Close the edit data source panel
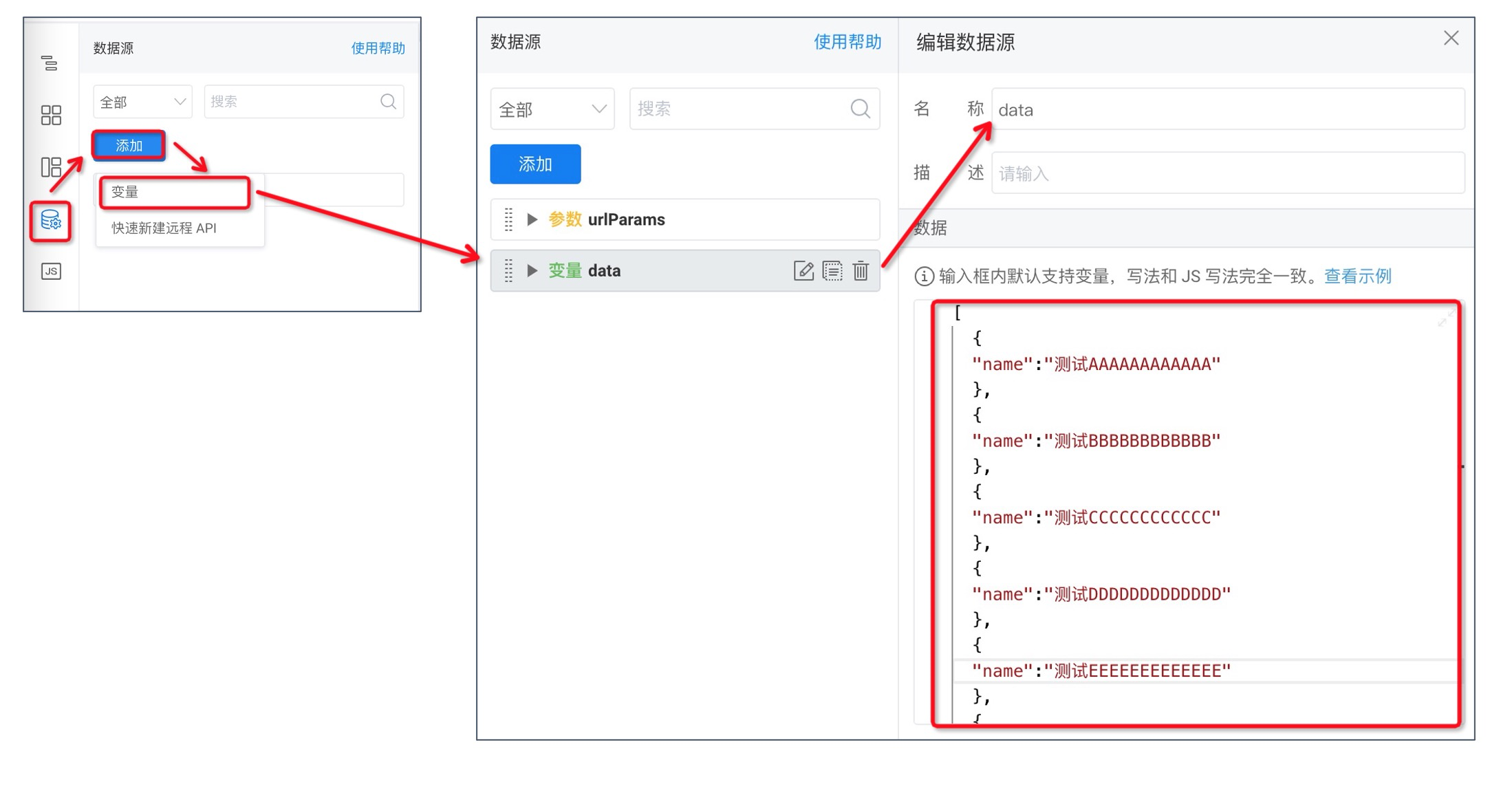Viewport: 1512px width, 795px height. 1451,39
